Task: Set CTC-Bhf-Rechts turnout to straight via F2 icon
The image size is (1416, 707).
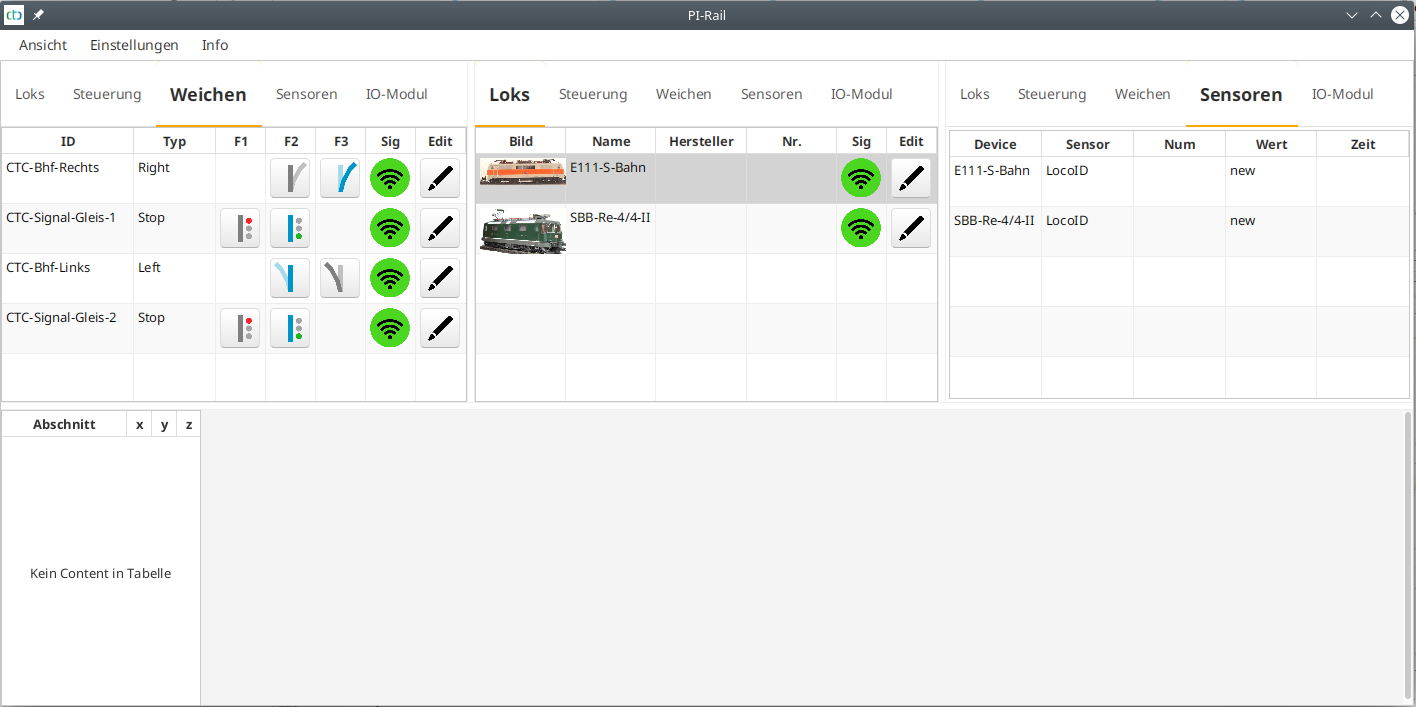Action: (x=290, y=178)
